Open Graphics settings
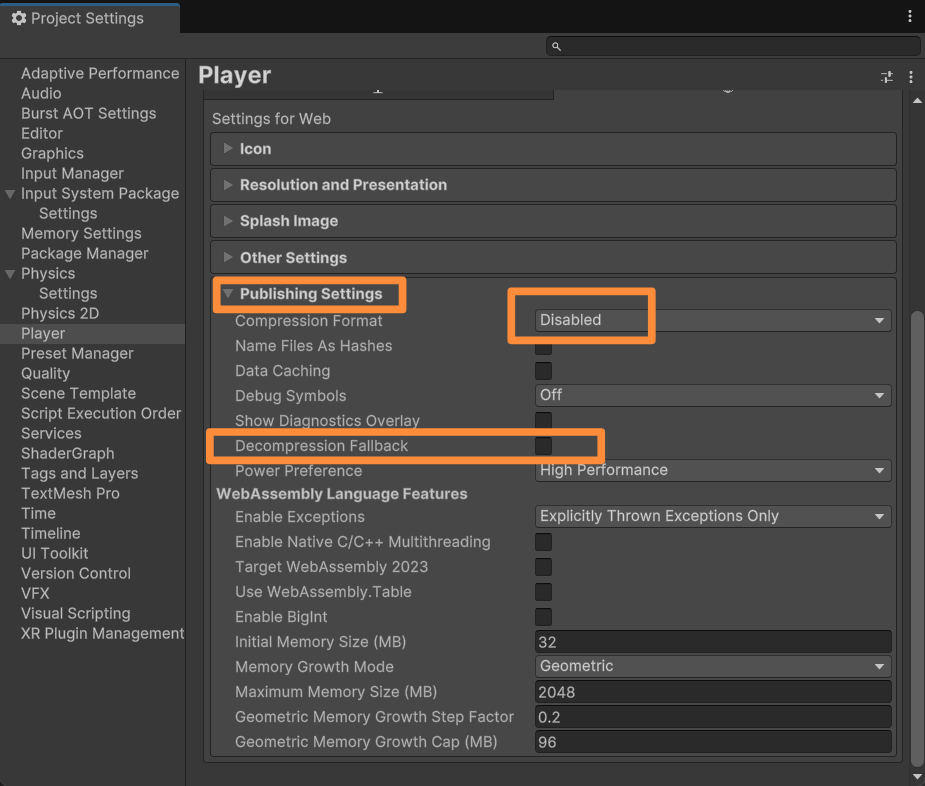Image resolution: width=925 pixels, height=786 pixels. (x=53, y=153)
